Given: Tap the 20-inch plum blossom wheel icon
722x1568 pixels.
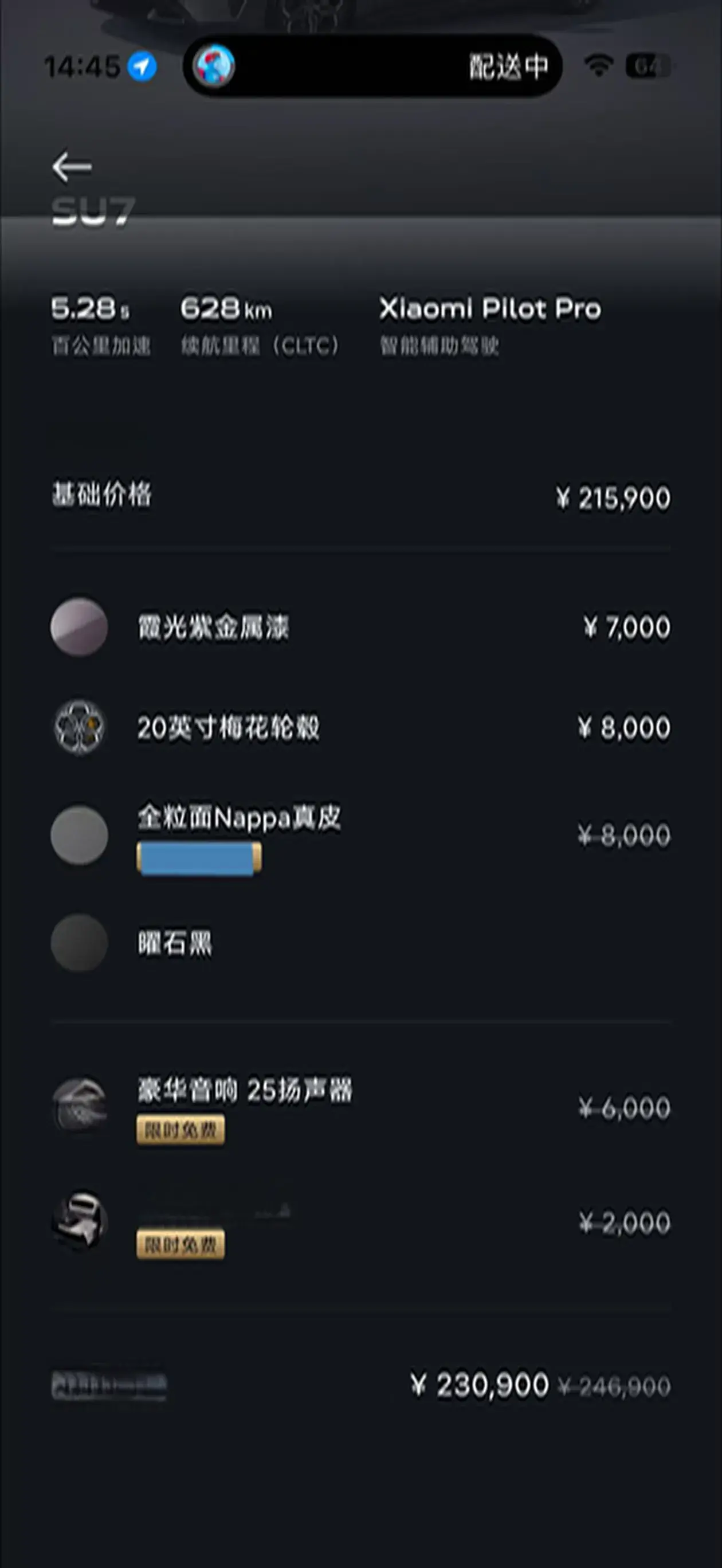Looking at the screenshot, I should (79, 727).
